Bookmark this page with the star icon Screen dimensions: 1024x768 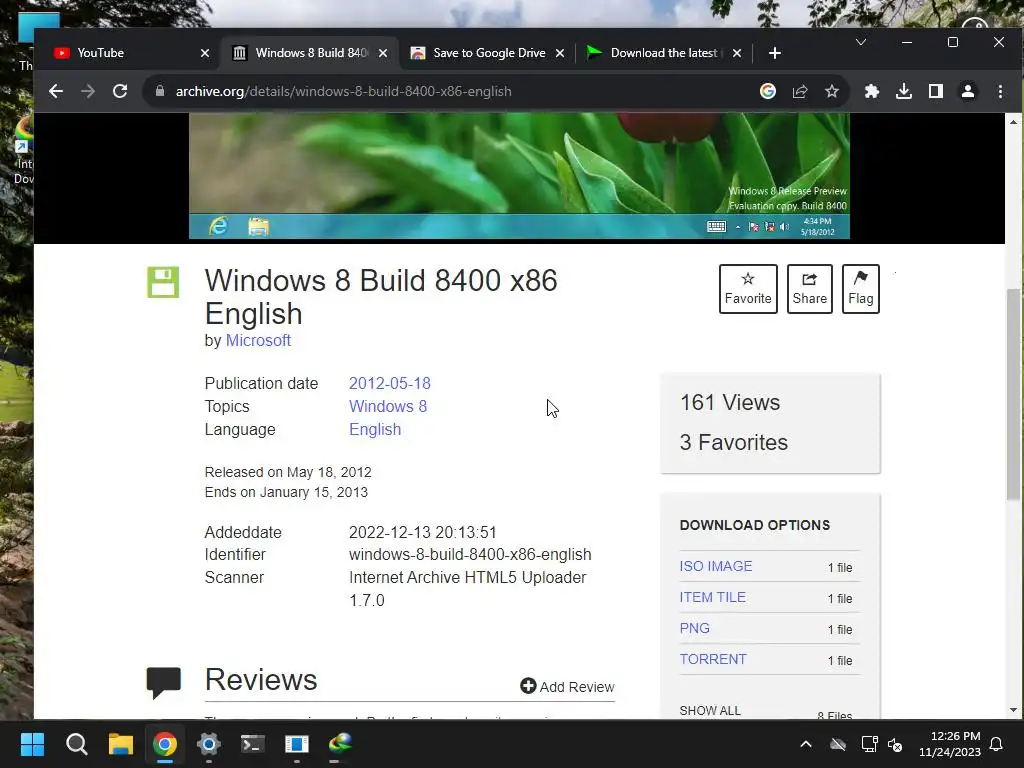point(831,91)
